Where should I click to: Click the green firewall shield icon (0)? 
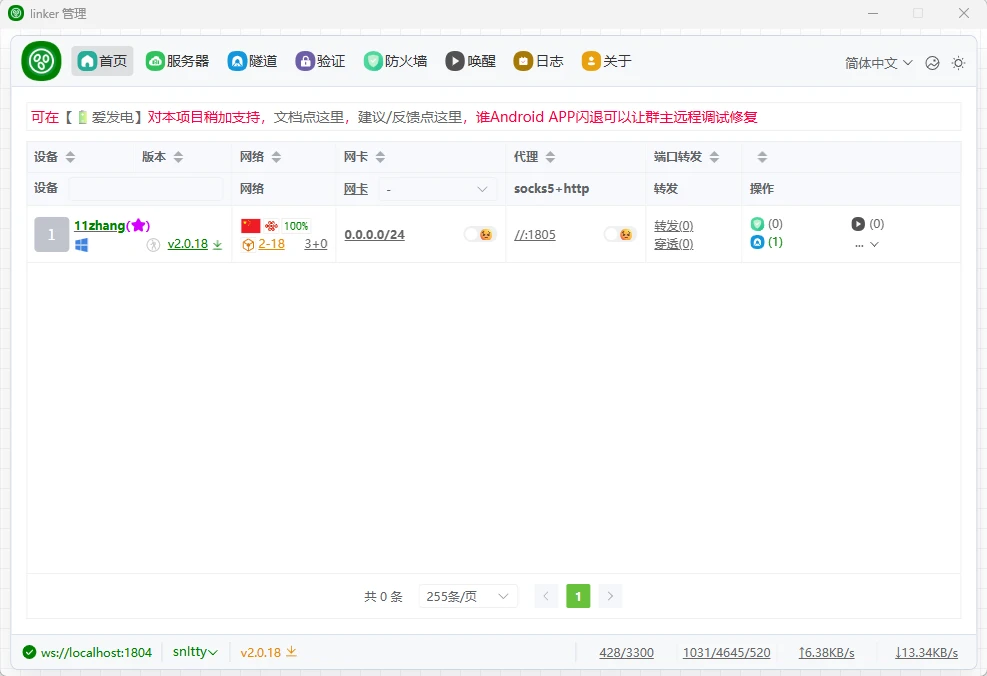pos(757,223)
